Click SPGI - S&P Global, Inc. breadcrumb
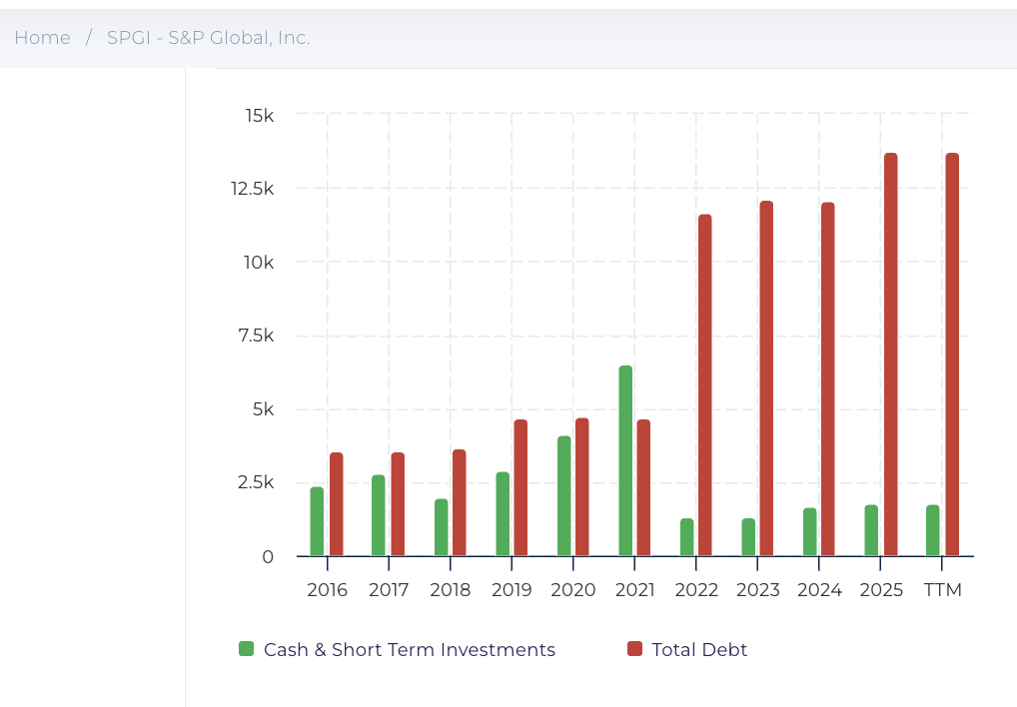Viewport: 1017px width, 707px height. click(208, 38)
